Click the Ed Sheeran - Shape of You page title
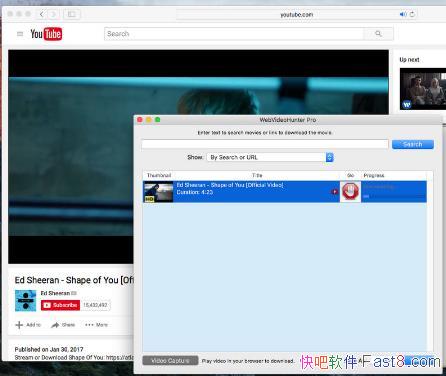This screenshot has width=446, height=376. pos(74,280)
